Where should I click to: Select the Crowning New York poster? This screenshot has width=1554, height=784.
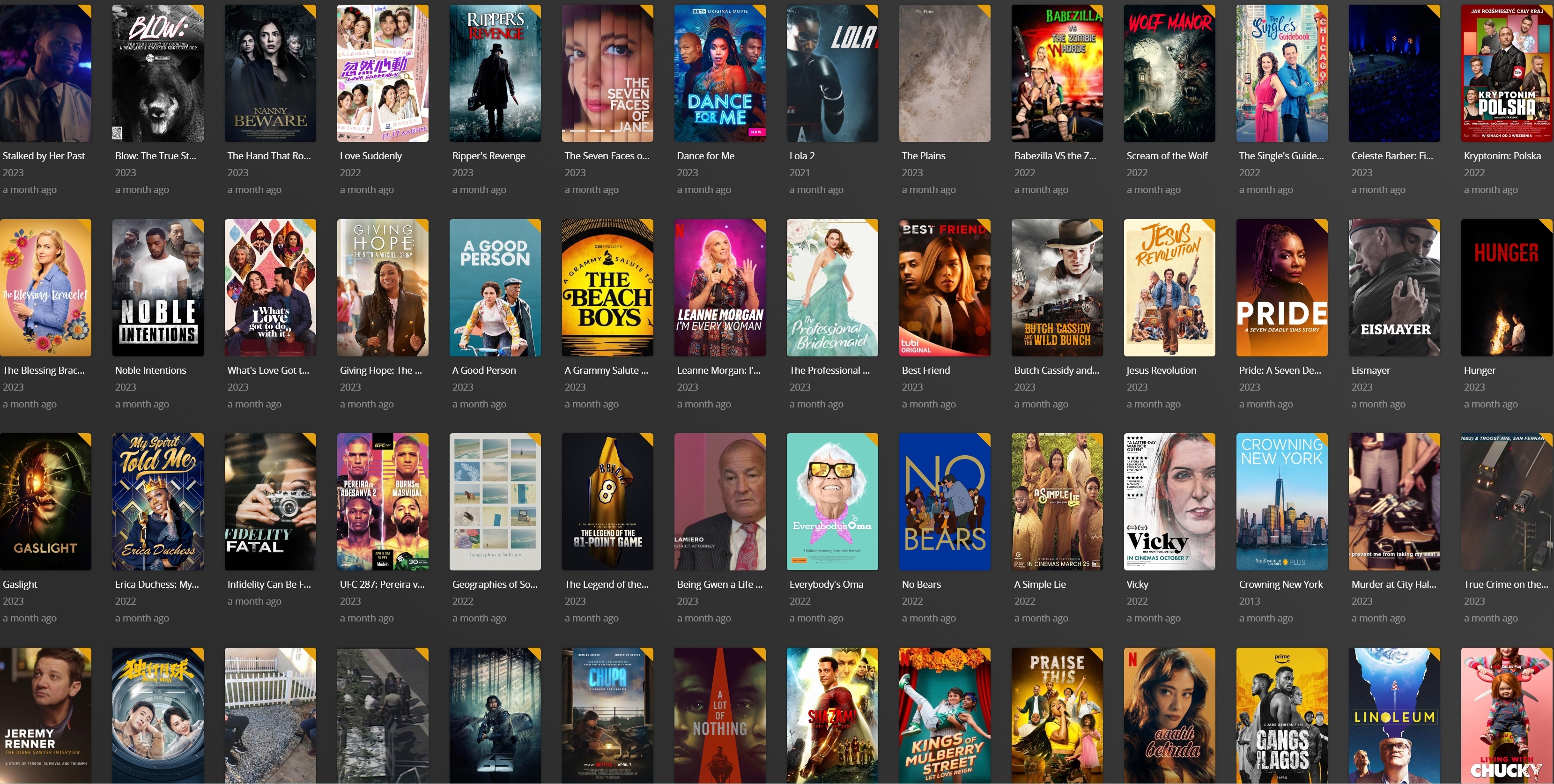click(x=1282, y=502)
